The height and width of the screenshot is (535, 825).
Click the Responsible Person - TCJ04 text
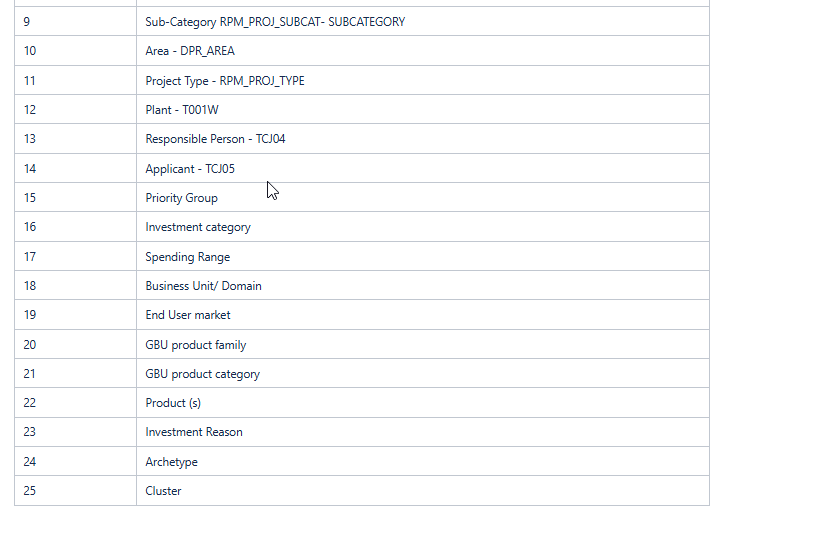pyautogui.click(x=215, y=139)
